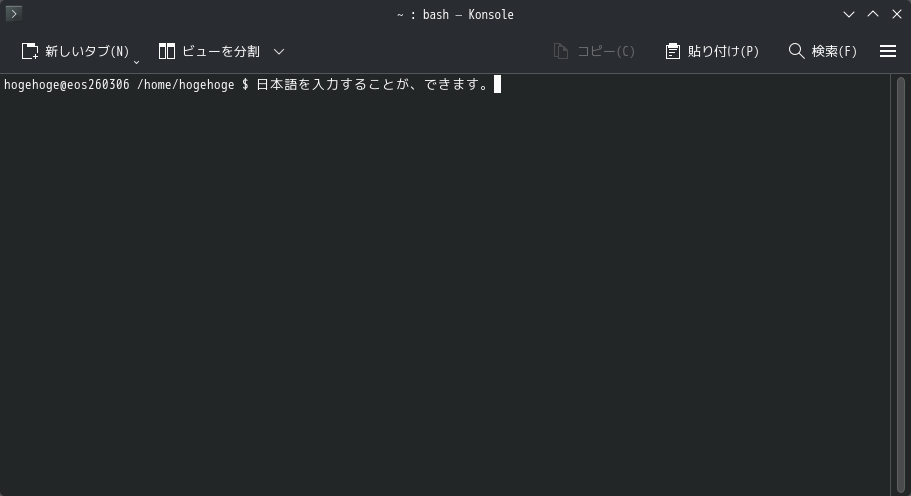Click the paste clipboard icon

672,51
